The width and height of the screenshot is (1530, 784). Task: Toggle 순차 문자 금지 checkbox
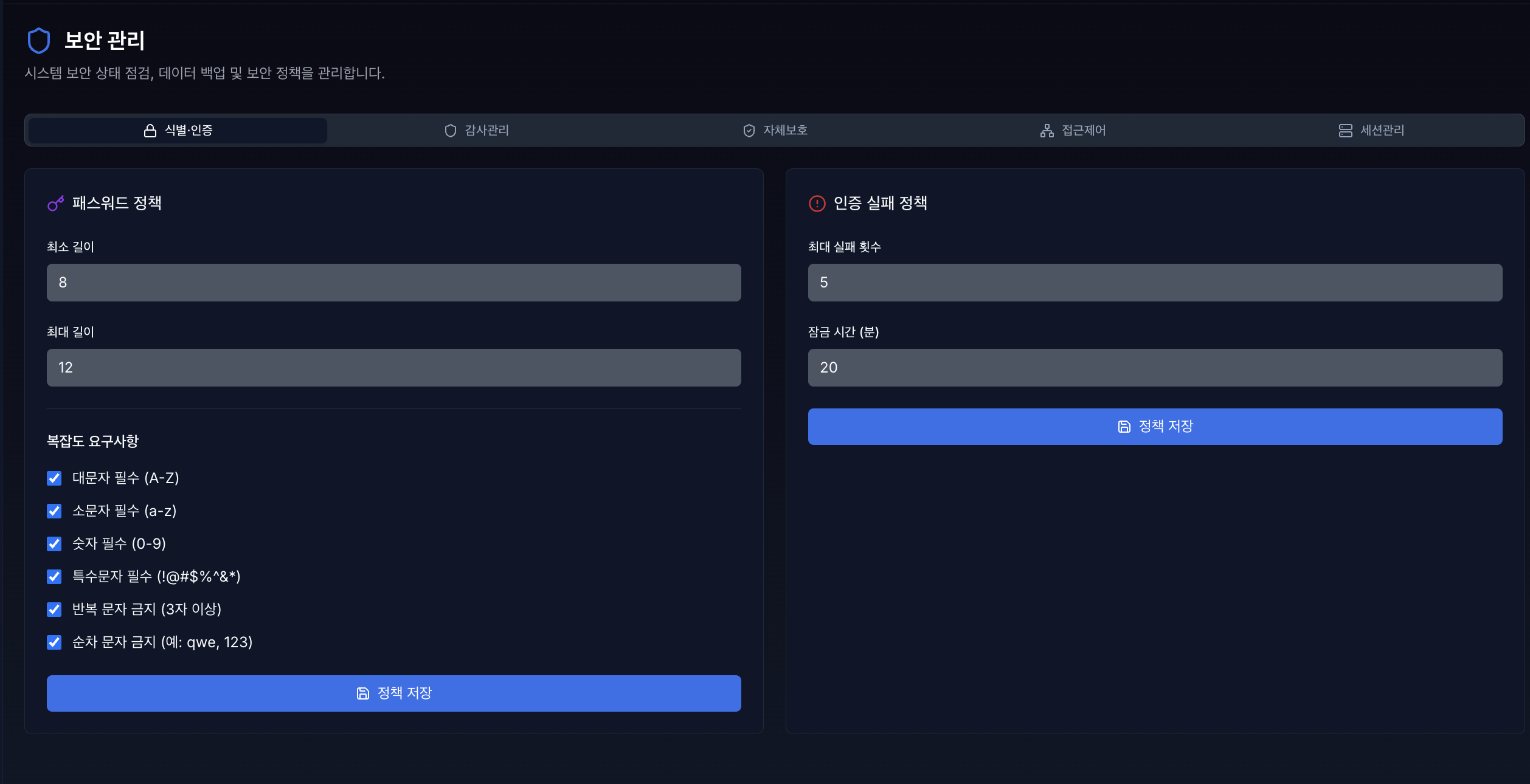(54, 642)
